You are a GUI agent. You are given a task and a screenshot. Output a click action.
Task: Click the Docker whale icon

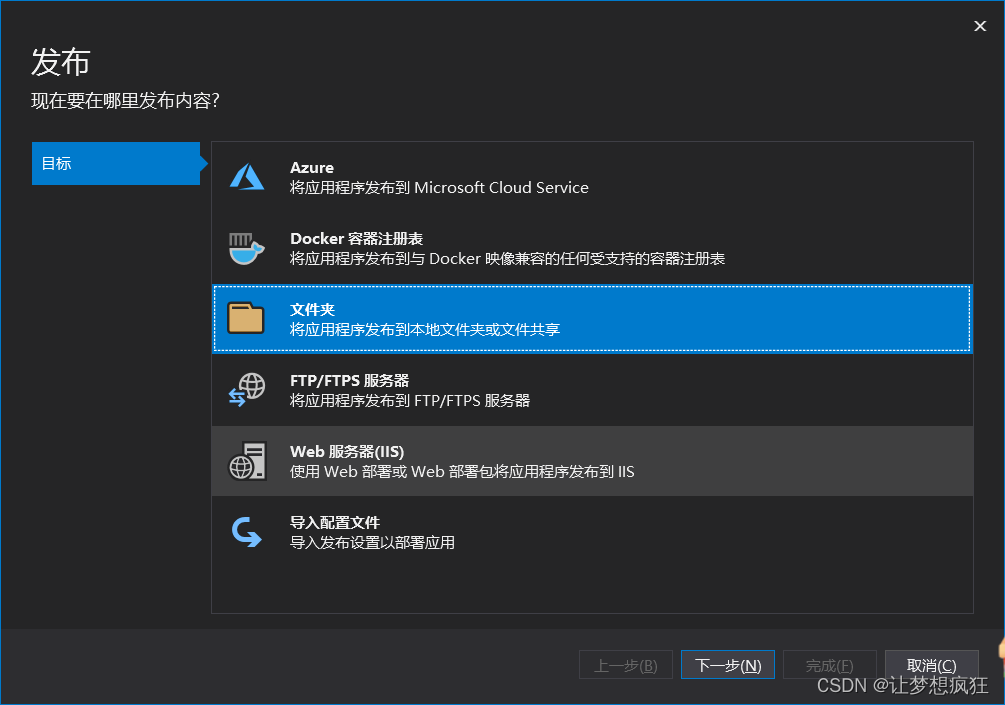(x=247, y=248)
